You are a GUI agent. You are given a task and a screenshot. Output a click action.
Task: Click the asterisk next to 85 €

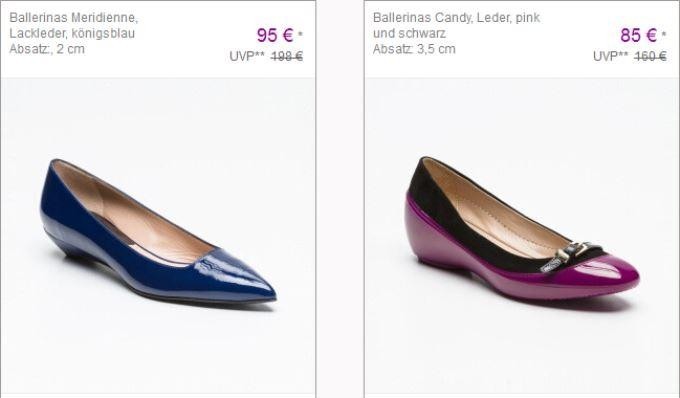coord(664,33)
